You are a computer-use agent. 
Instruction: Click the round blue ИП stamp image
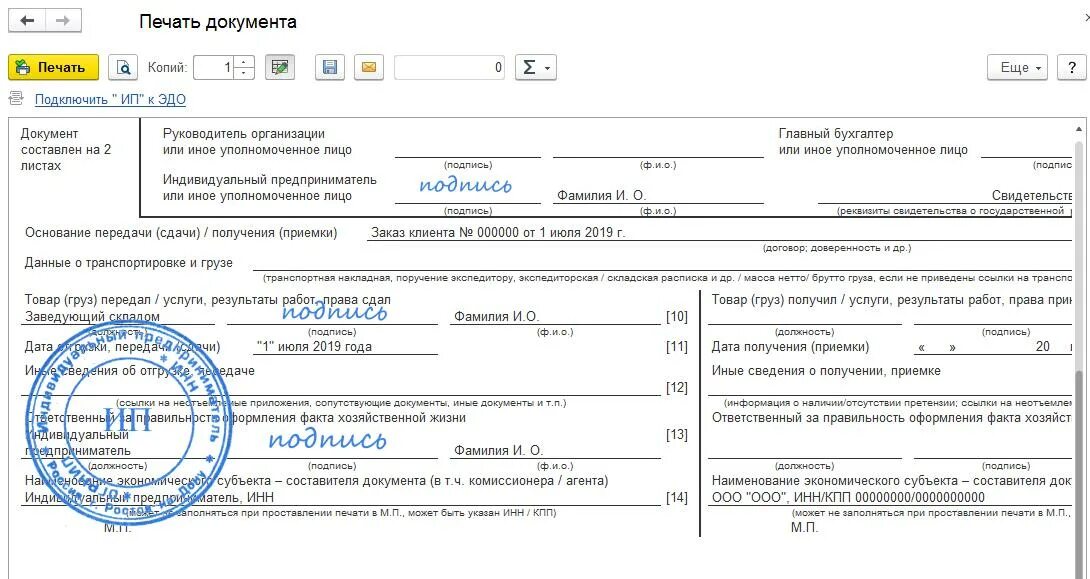(x=127, y=422)
